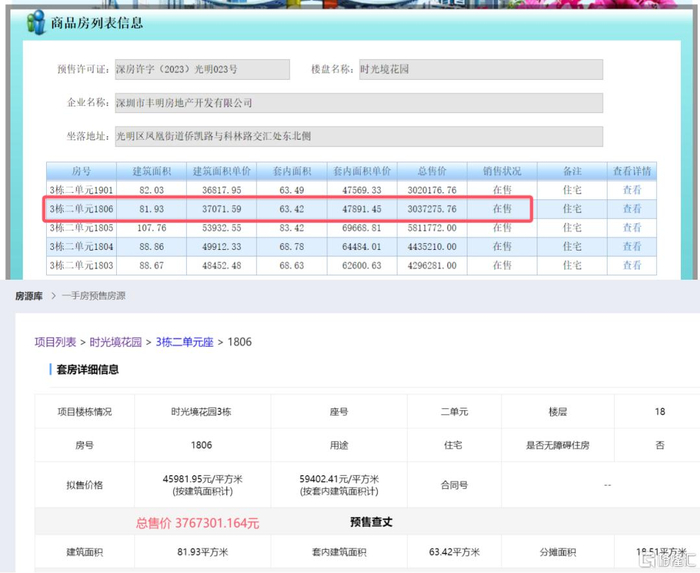Click 查看 in the 3栋二单元1804 row
Image resolution: width=700 pixels, height=573 pixels.
click(x=632, y=247)
